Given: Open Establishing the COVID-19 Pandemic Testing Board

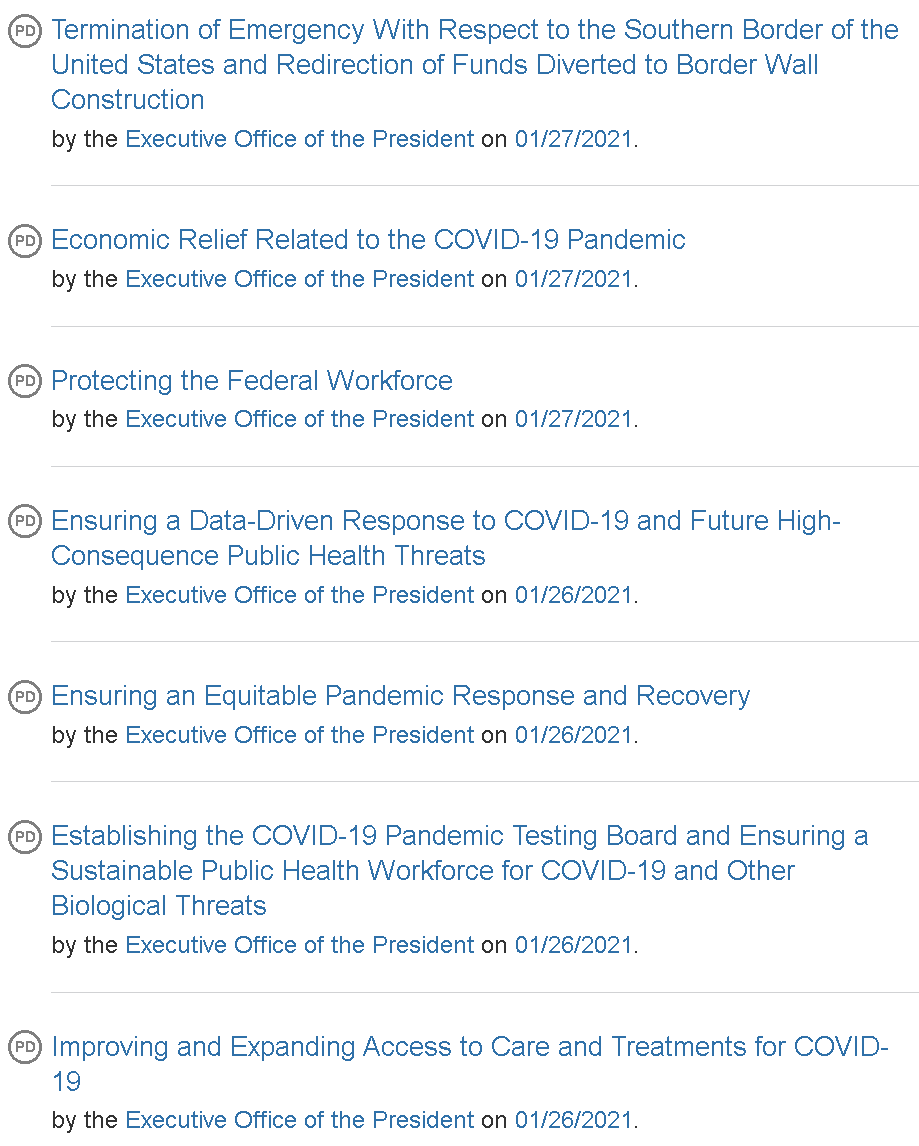Looking at the screenshot, I should pos(459,870).
